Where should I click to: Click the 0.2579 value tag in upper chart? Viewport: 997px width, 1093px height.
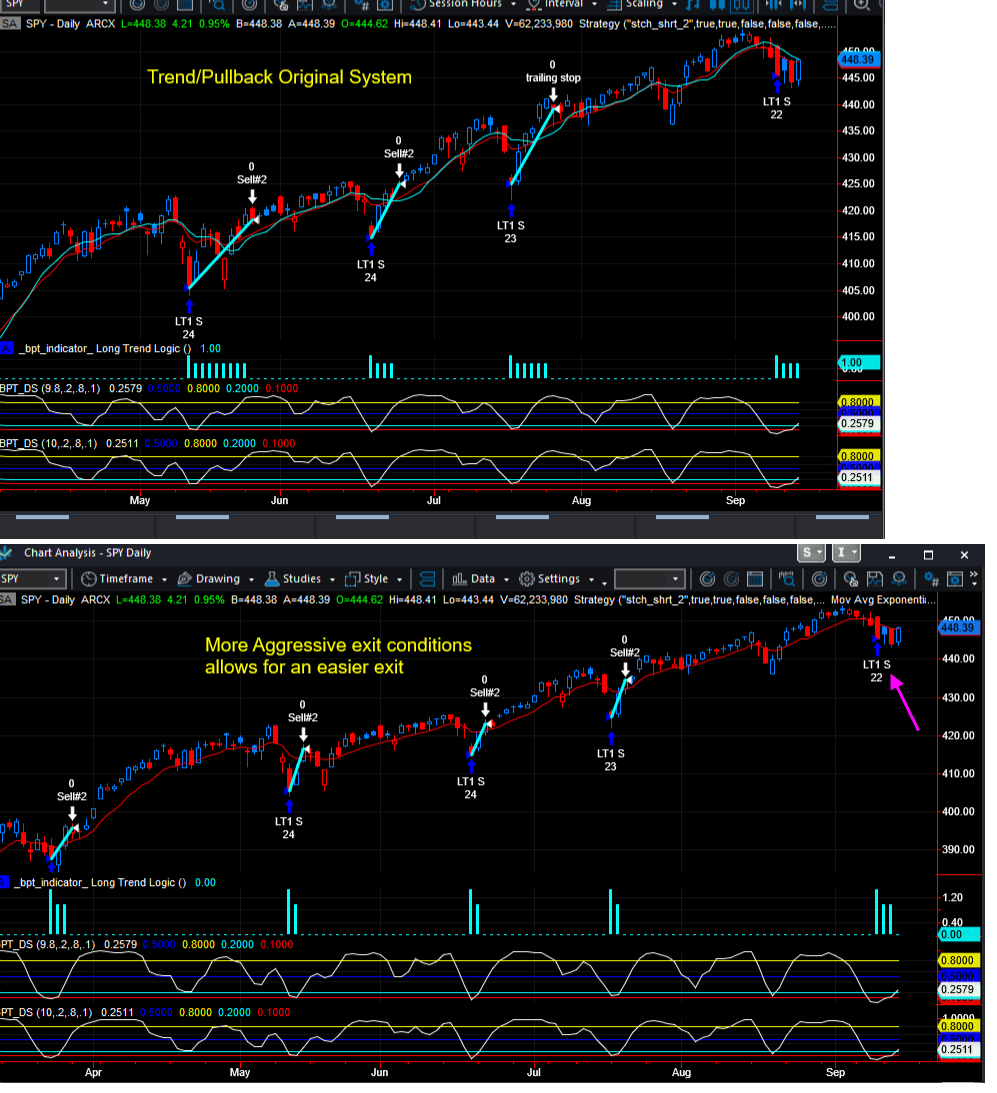(858, 423)
